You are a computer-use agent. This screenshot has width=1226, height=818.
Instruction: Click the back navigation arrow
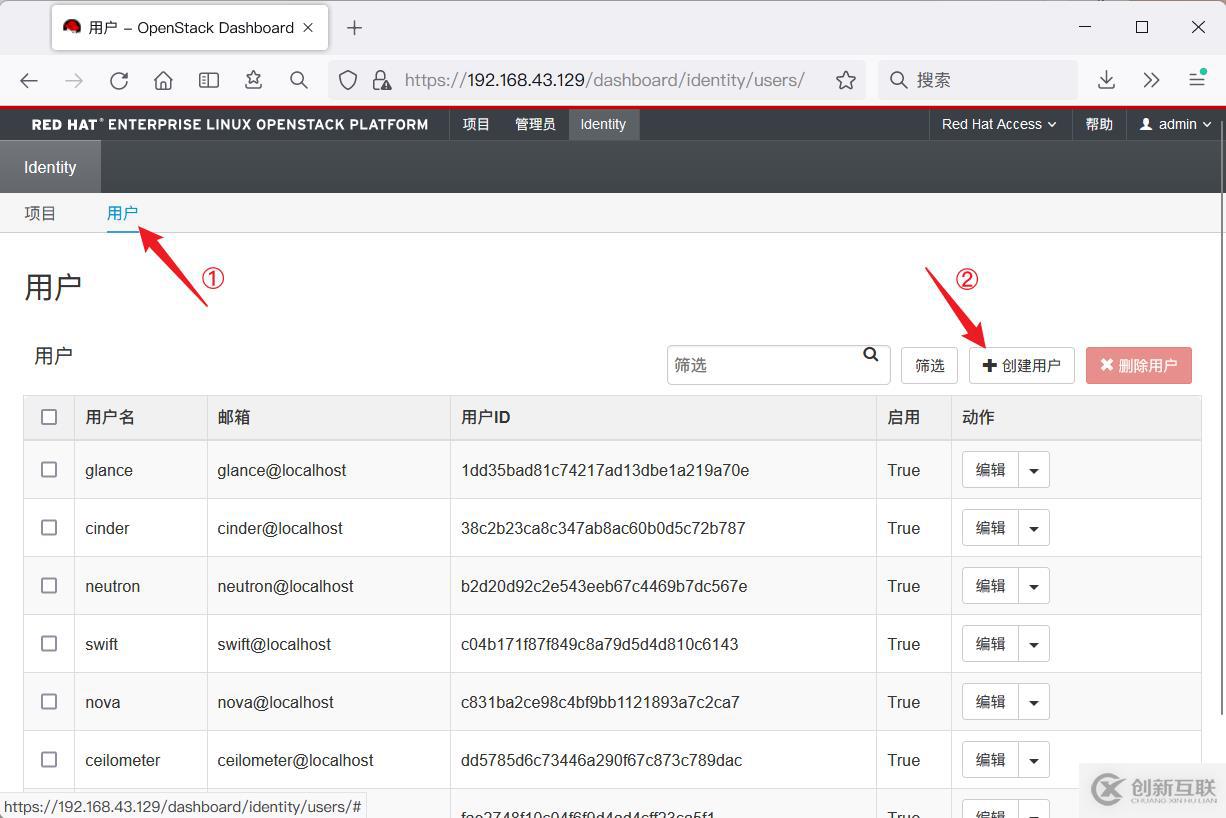coord(29,80)
